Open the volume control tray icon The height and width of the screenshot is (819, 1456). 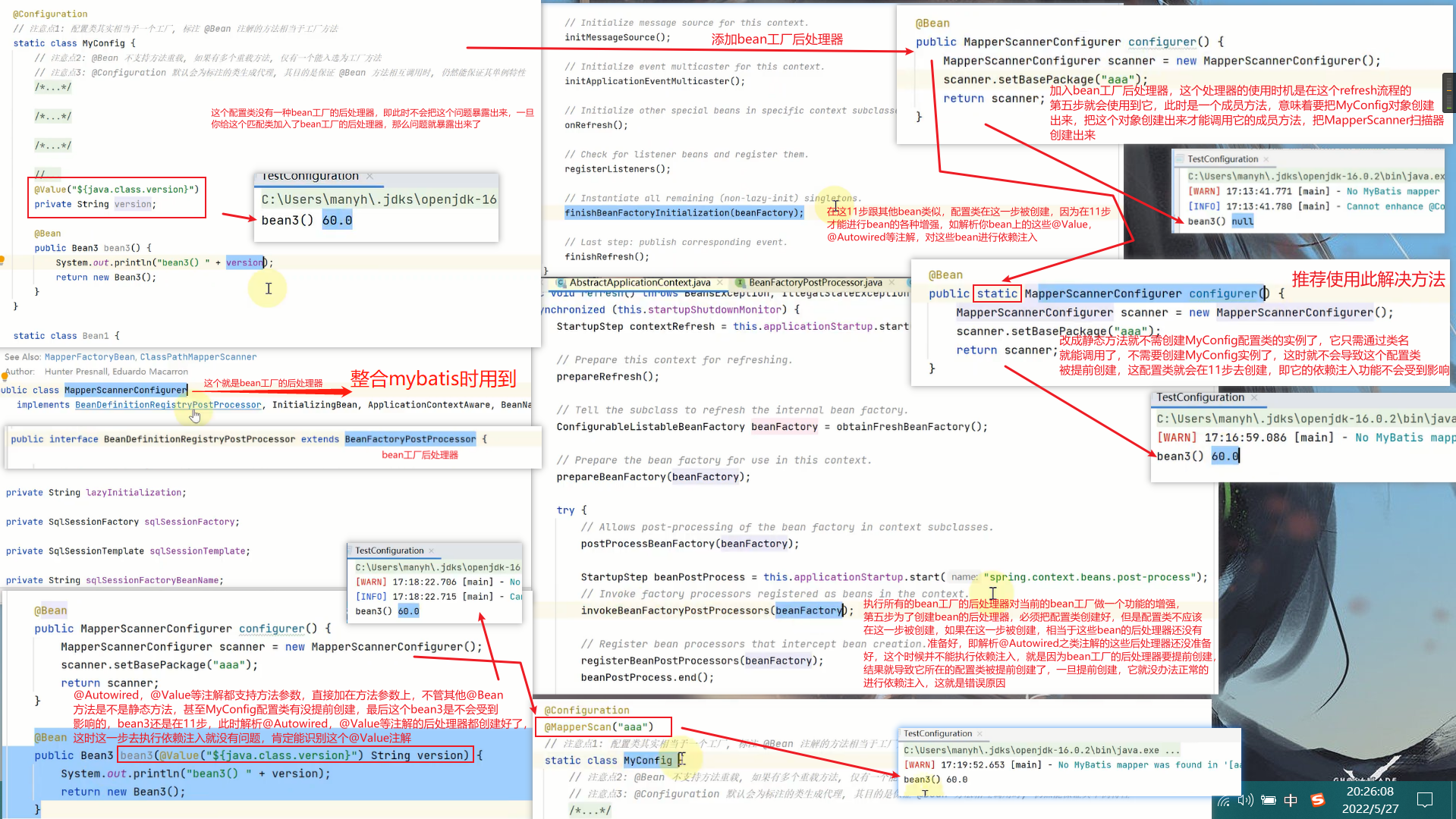coord(1246,801)
